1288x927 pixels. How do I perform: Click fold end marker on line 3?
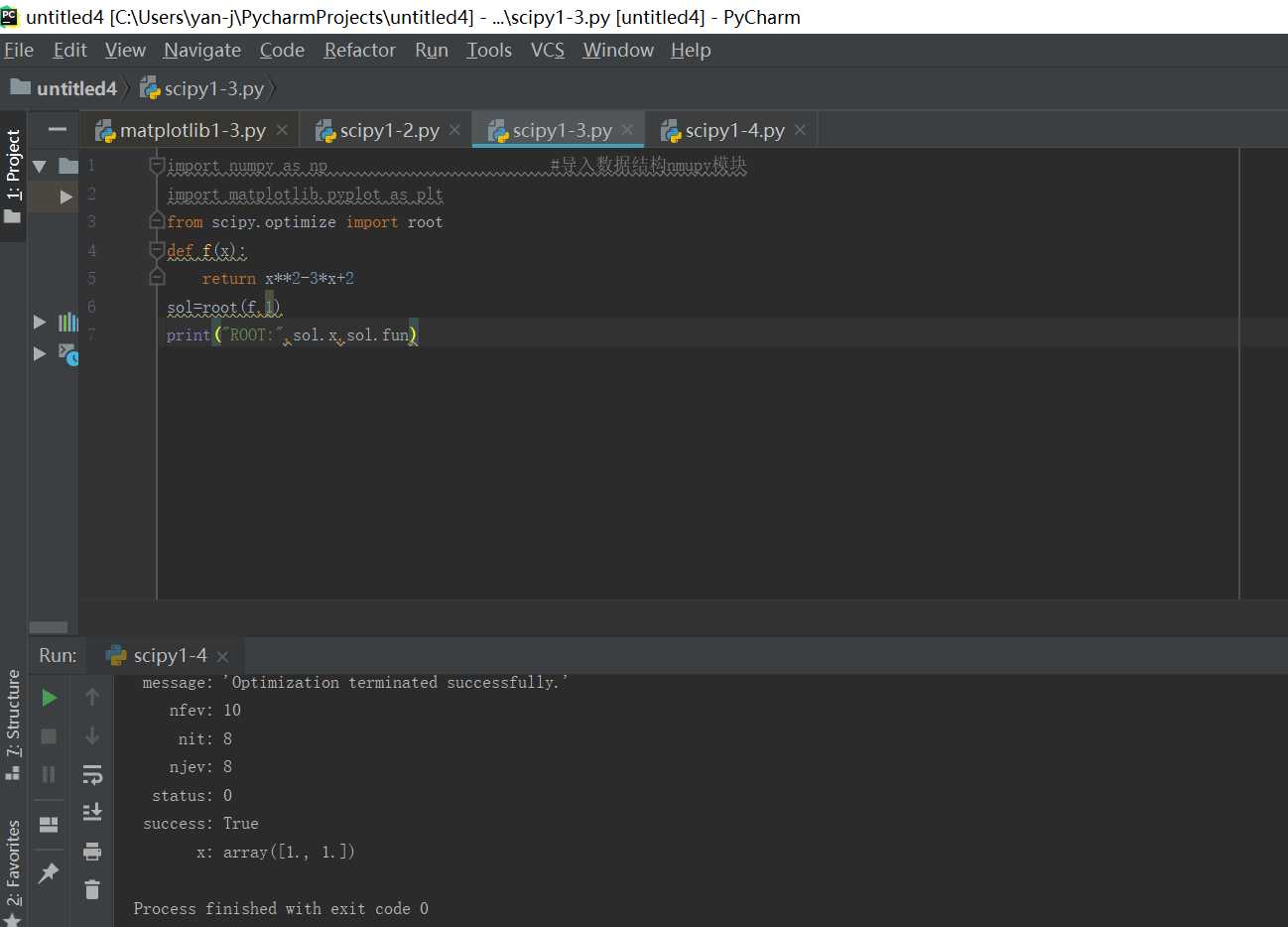[x=157, y=220]
